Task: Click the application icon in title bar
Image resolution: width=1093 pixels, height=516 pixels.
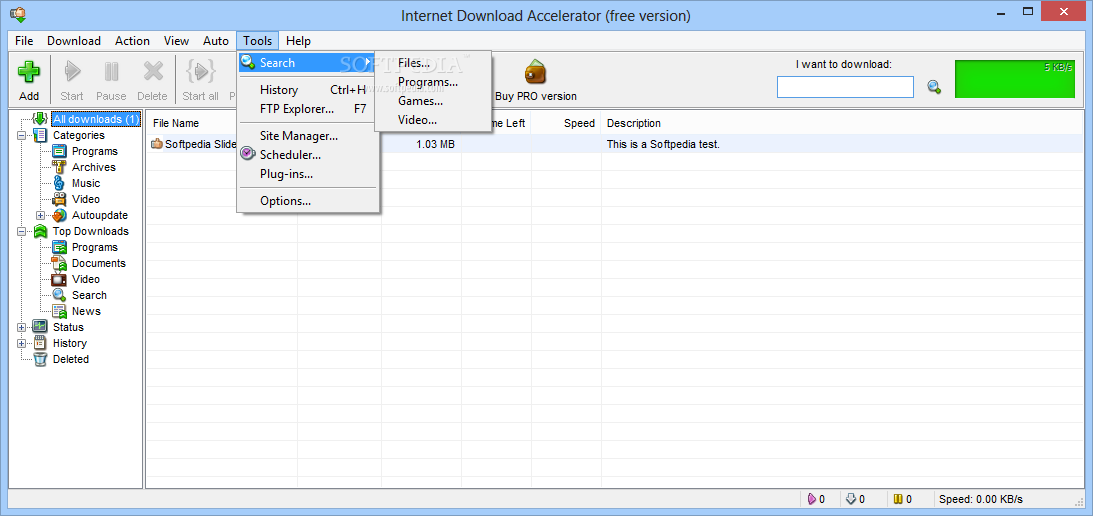Action: coord(18,14)
